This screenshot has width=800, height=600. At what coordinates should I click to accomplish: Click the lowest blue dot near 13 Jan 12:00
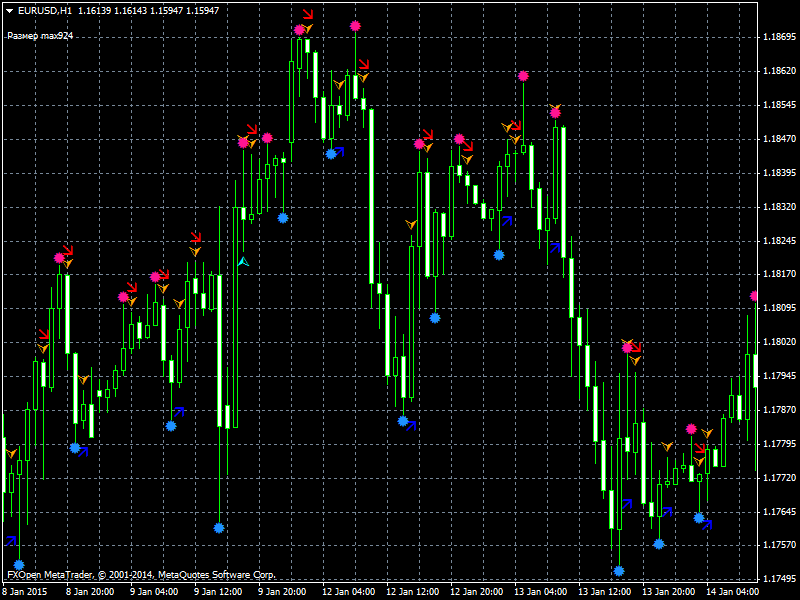coord(619,570)
